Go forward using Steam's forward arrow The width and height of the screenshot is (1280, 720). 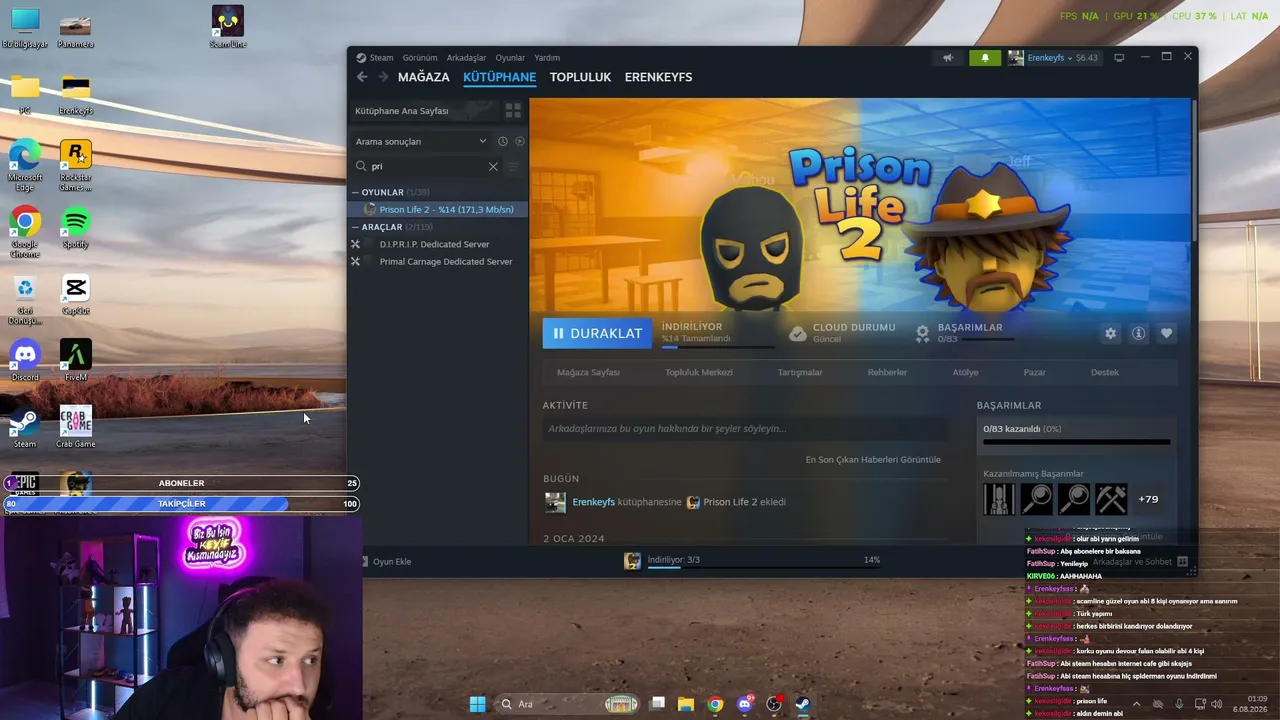[x=383, y=77]
